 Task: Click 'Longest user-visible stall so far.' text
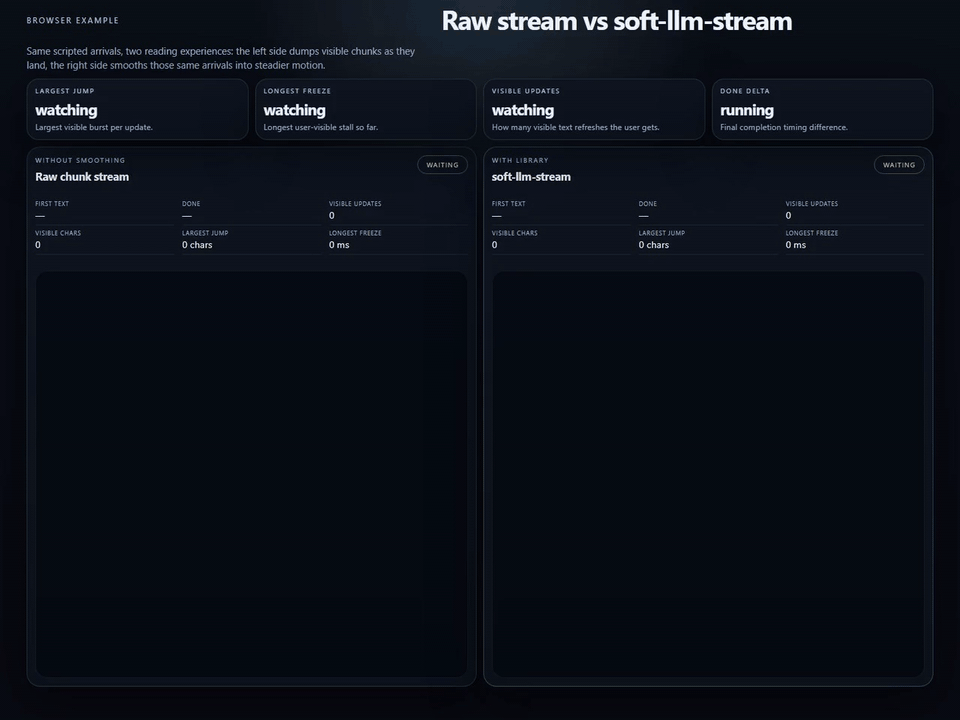(321, 127)
